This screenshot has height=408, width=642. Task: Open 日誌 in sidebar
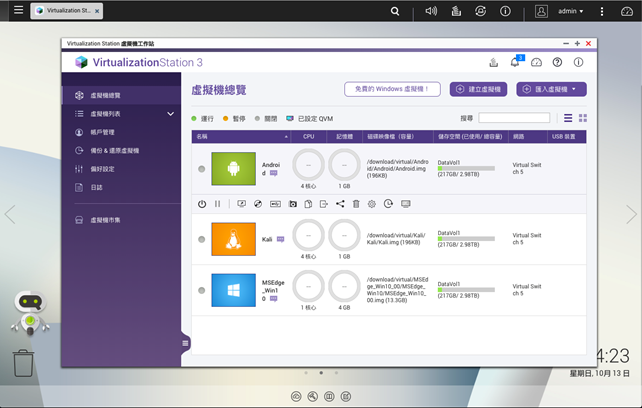[x=121, y=187]
